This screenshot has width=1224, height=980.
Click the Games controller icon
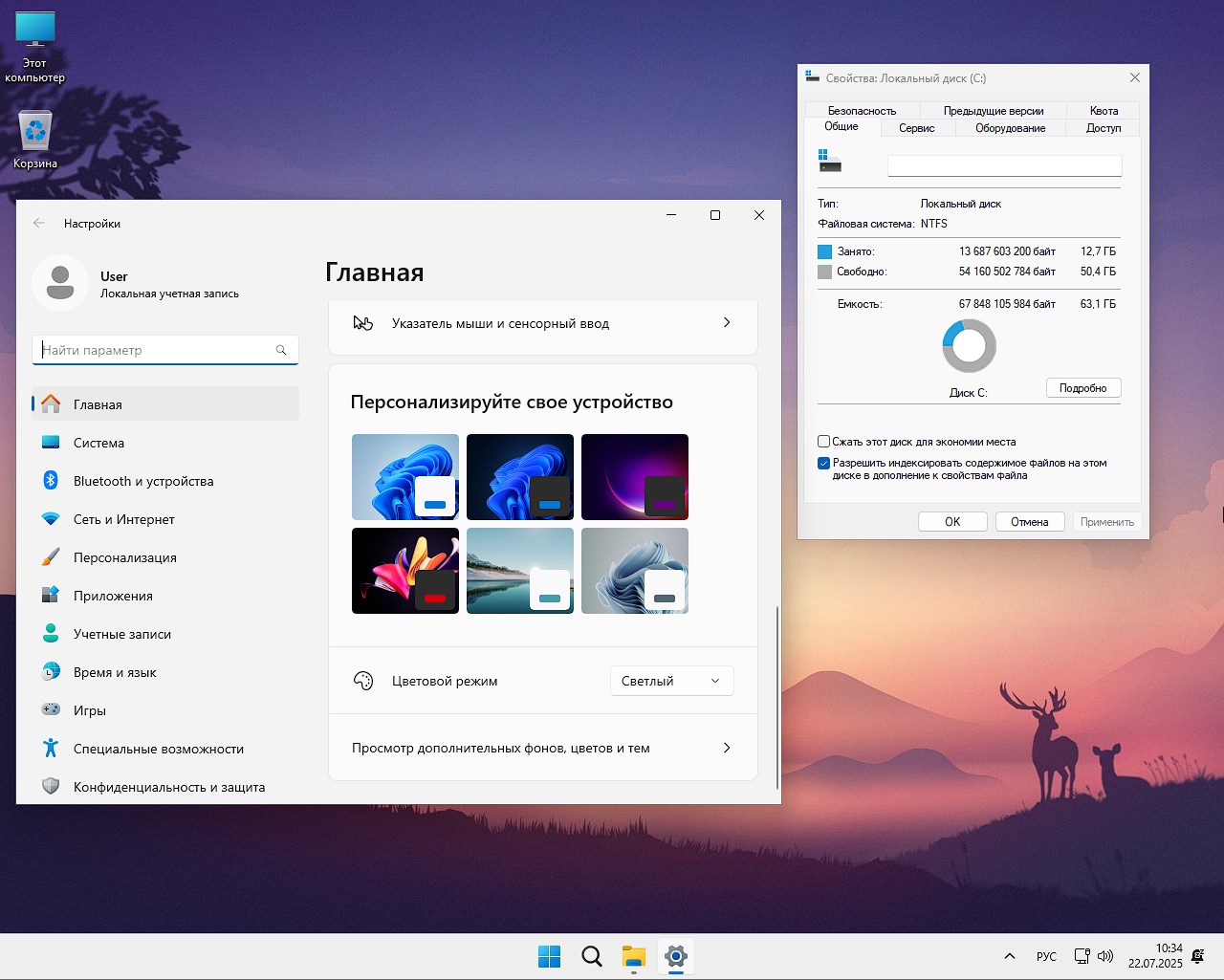pyautogui.click(x=51, y=710)
